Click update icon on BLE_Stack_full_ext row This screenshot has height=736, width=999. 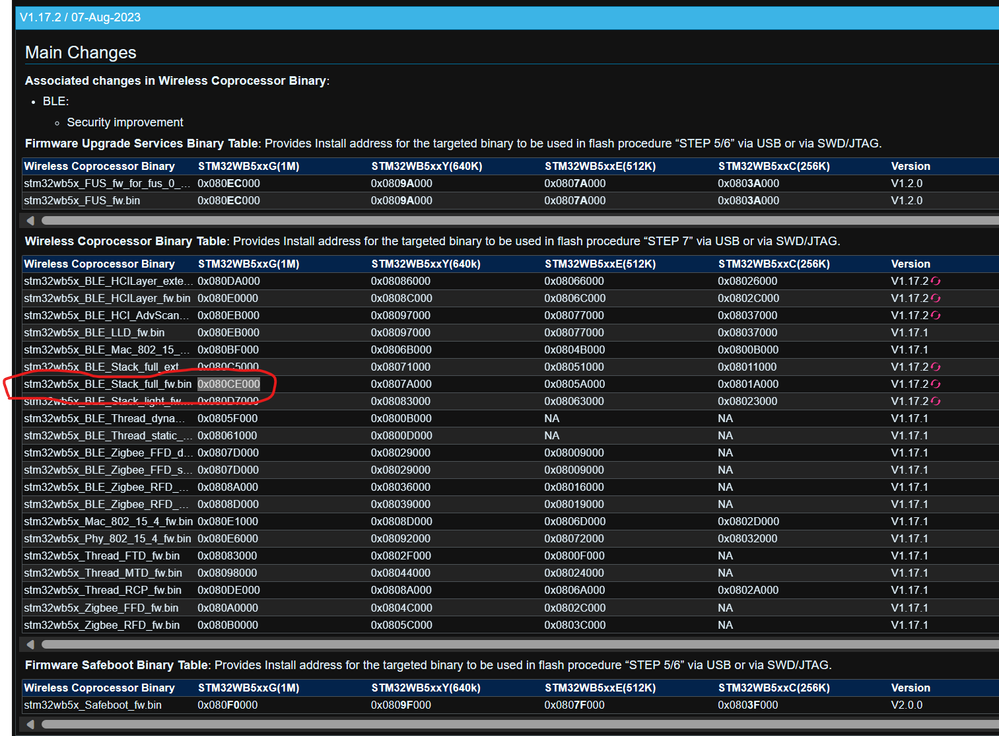935,367
